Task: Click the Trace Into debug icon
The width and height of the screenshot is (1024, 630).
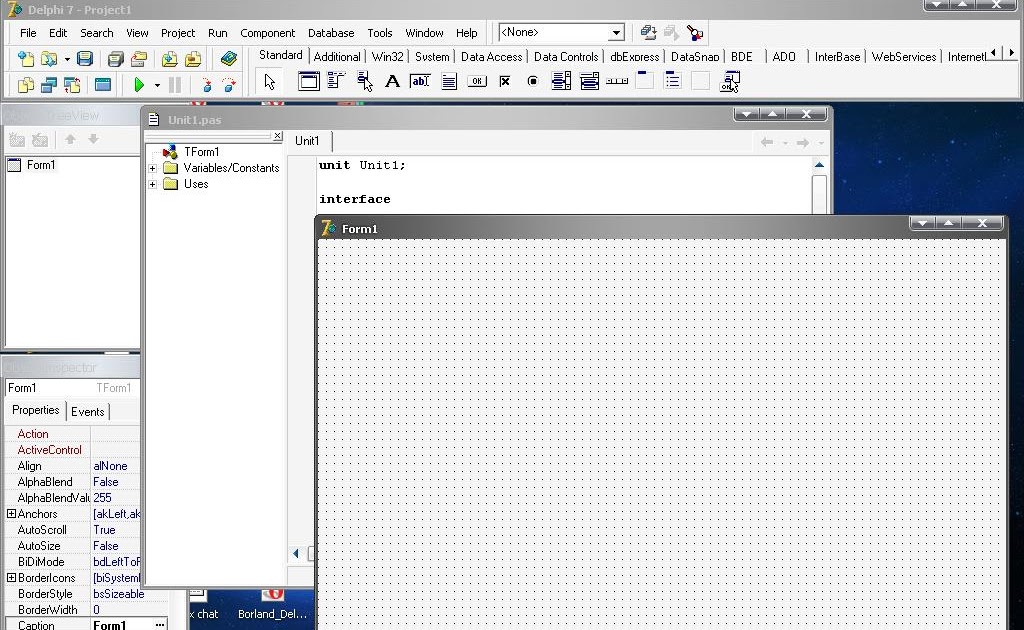Action: [206, 85]
